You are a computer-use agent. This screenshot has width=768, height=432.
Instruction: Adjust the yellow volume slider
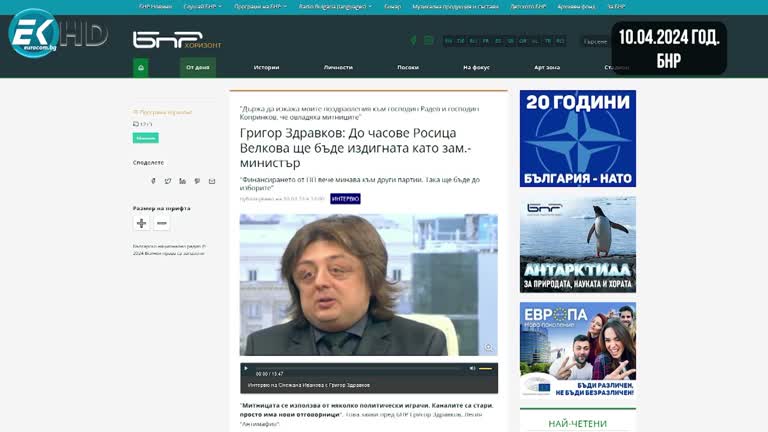point(485,368)
